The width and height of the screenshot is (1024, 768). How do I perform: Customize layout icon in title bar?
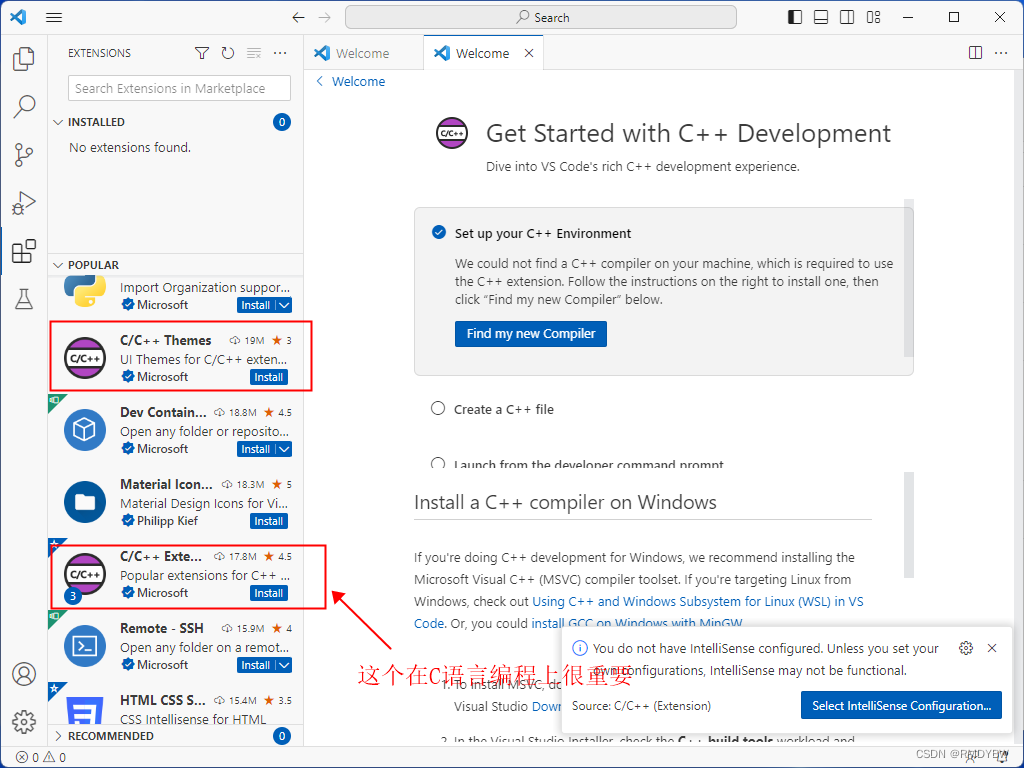(x=873, y=18)
